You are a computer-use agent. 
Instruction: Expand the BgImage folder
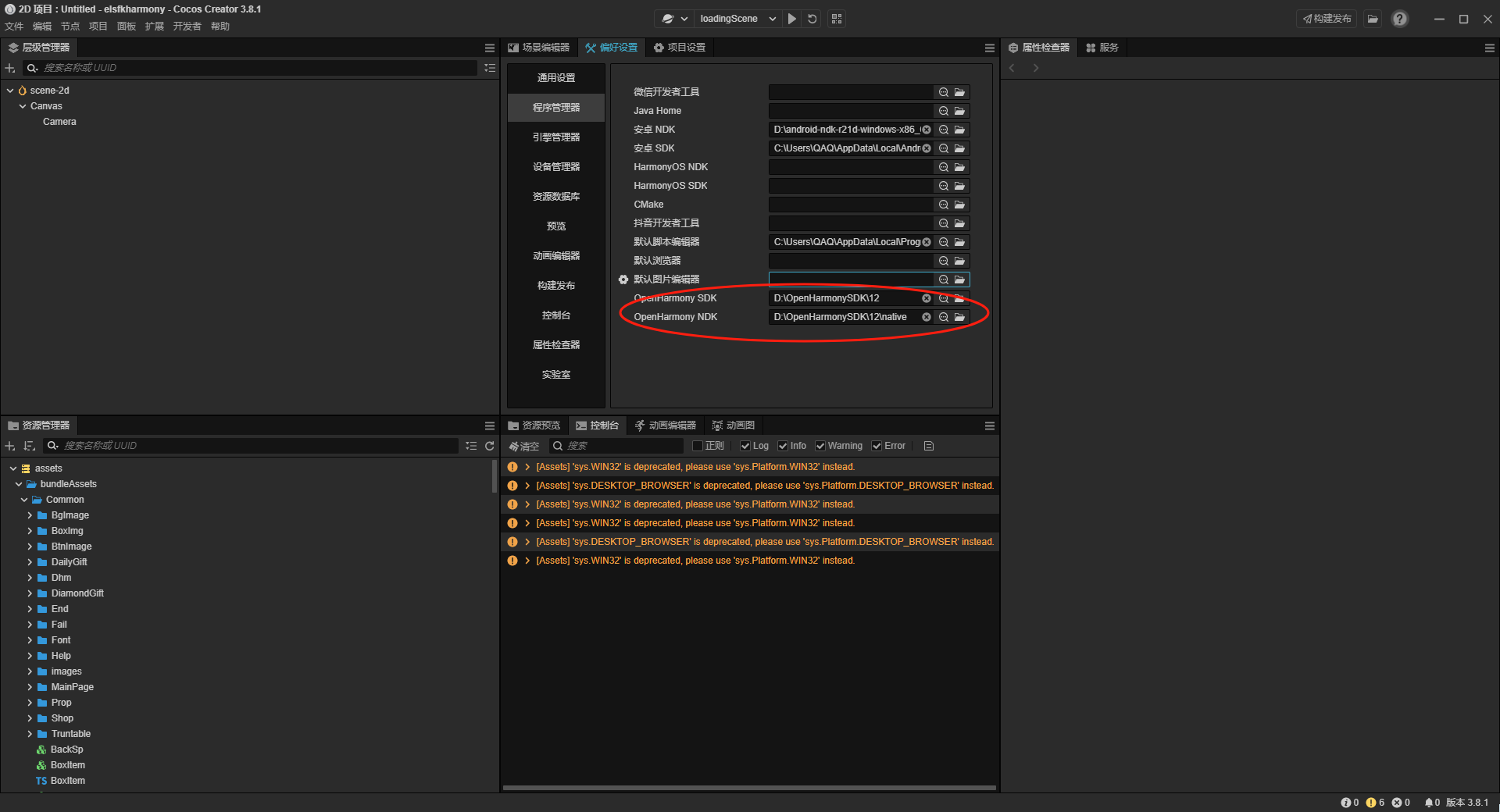pyautogui.click(x=30, y=515)
